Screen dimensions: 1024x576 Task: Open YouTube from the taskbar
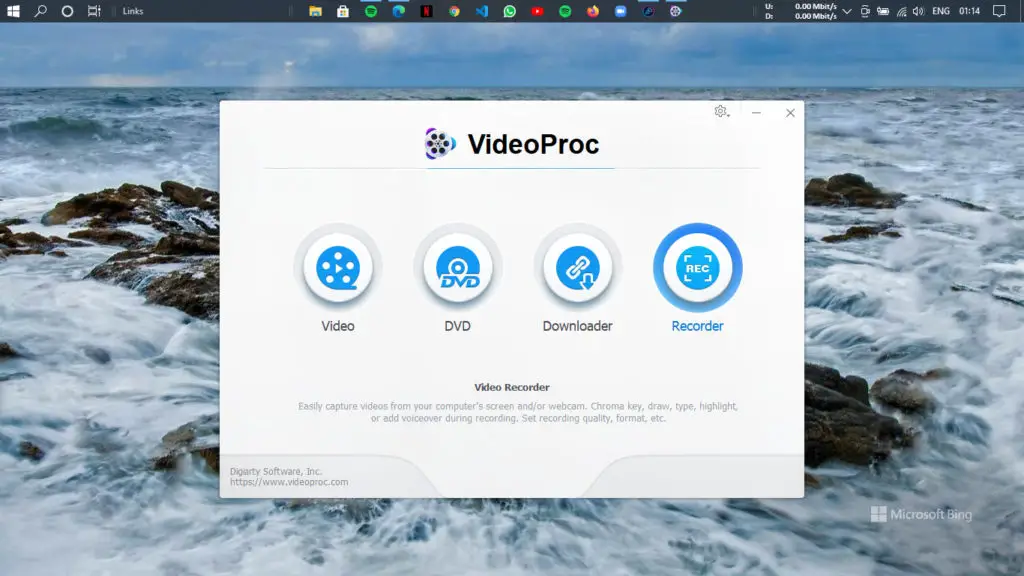click(537, 11)
